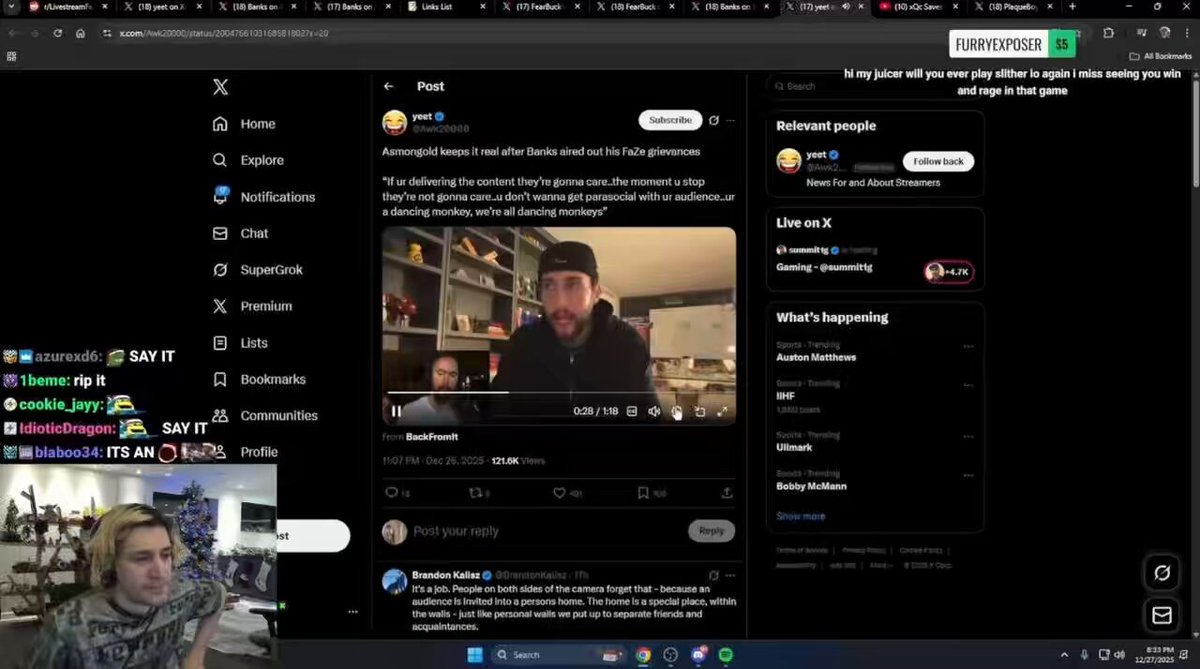
Task: Expand the video to fullscreen
Action: click(x=722, y=411)
